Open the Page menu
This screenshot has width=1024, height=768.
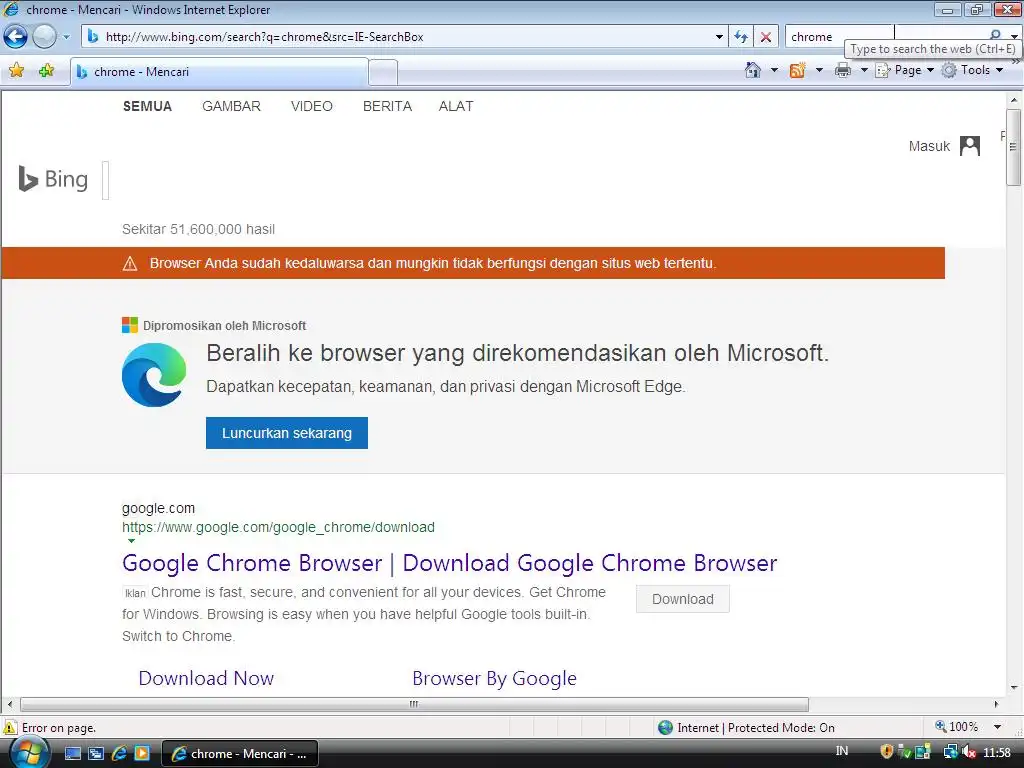pyautogui.click(x=904, y=70)
